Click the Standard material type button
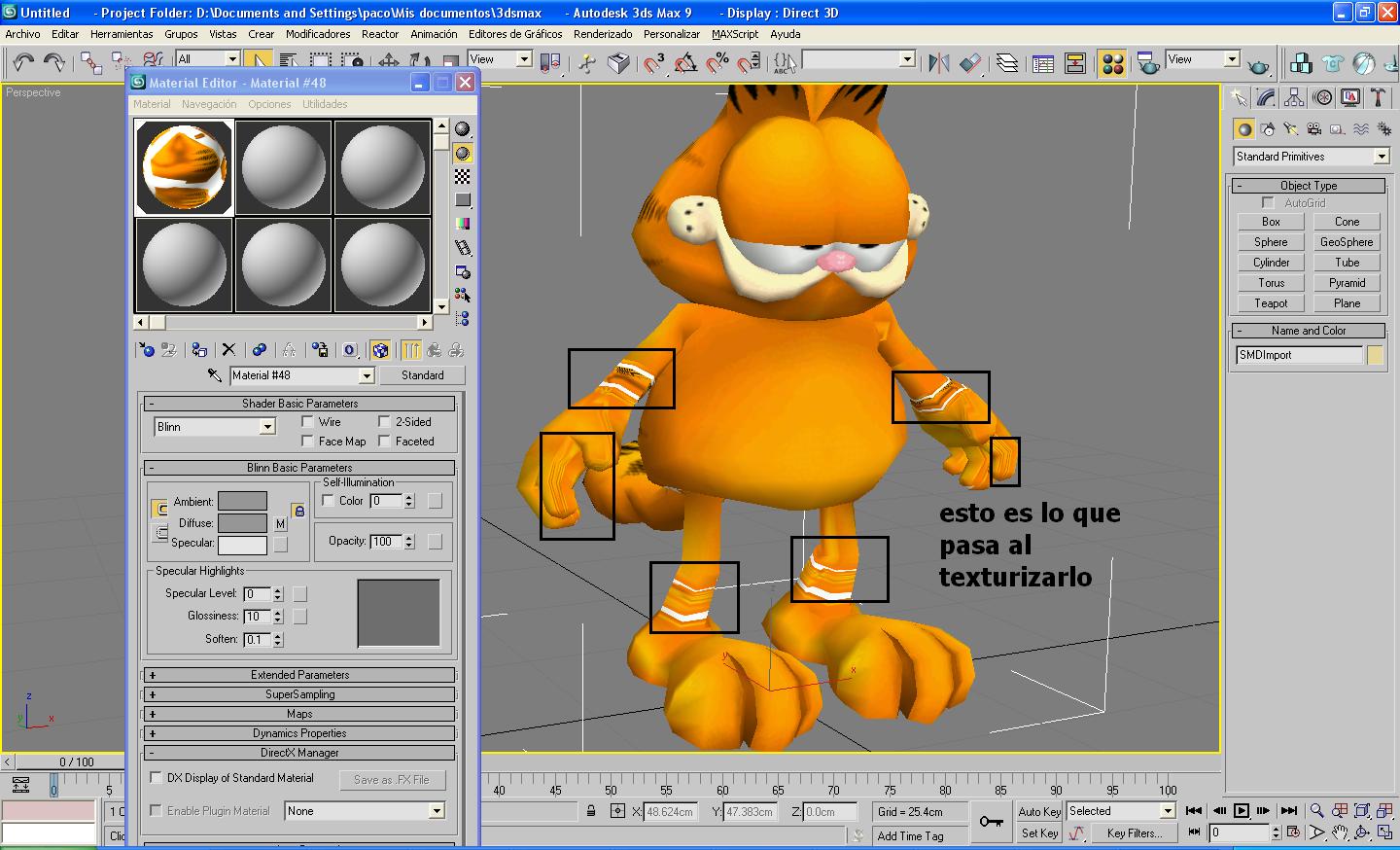Screen dimensions: 1400x850 (x=422, y=375)
